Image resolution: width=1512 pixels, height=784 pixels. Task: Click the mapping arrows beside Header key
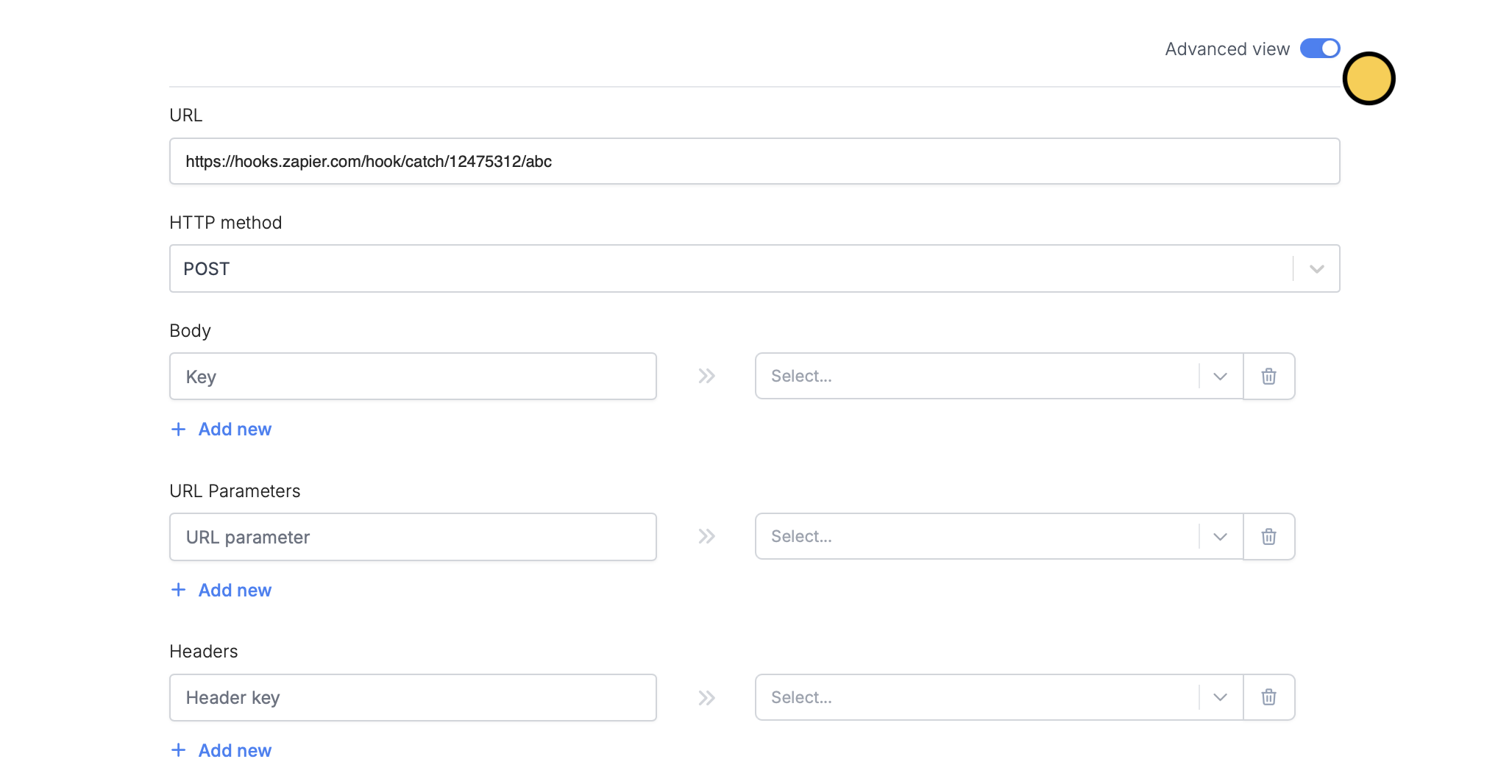(x=706, y=697)
